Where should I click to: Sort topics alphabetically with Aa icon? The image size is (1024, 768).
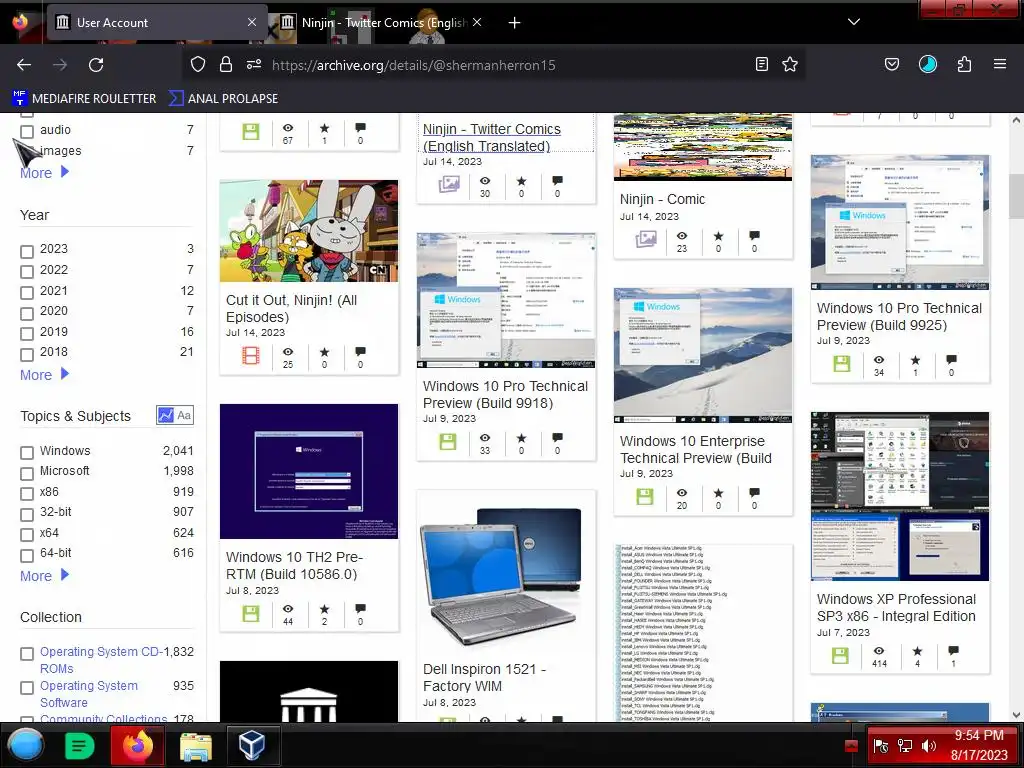coord(184,415)
